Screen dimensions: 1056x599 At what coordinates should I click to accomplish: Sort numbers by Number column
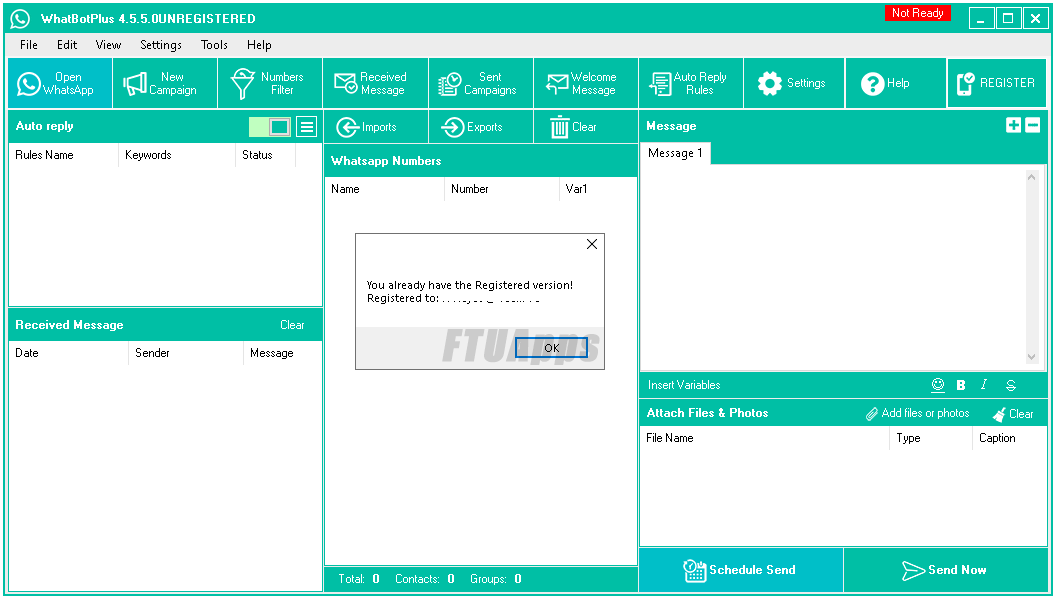pyautogui.click(x=502, y=189)
